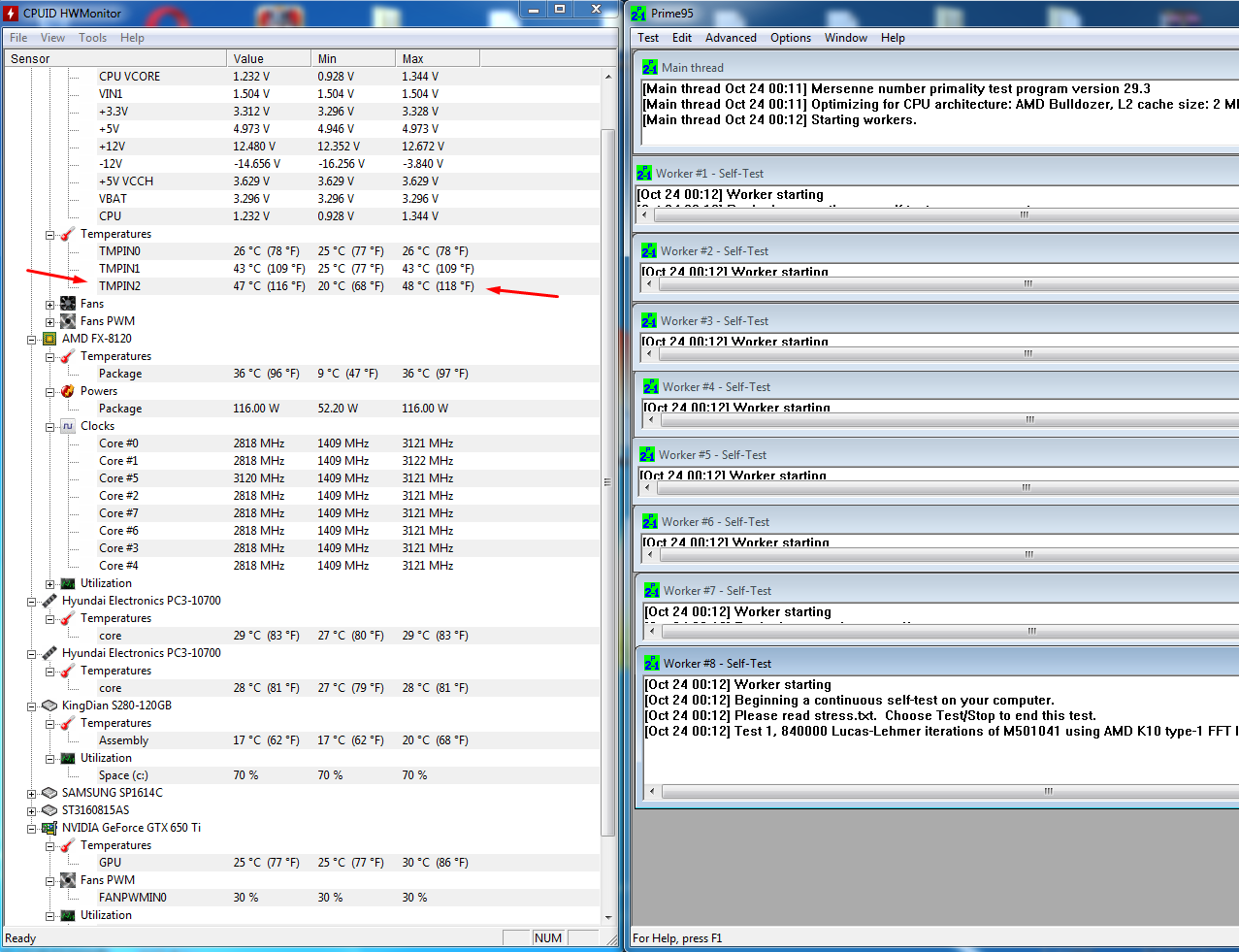Image resolution: width=1239 pixels, height=952 pixels.
Task: Open the HWMonitor Tools menu
Action: (93, 38)
